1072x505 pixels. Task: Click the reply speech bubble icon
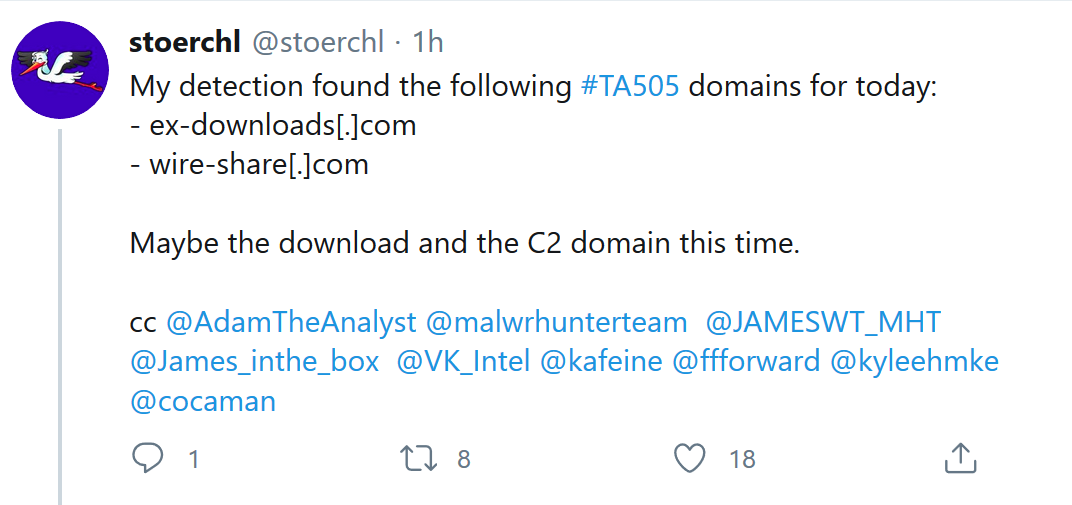tap(146, 458)
